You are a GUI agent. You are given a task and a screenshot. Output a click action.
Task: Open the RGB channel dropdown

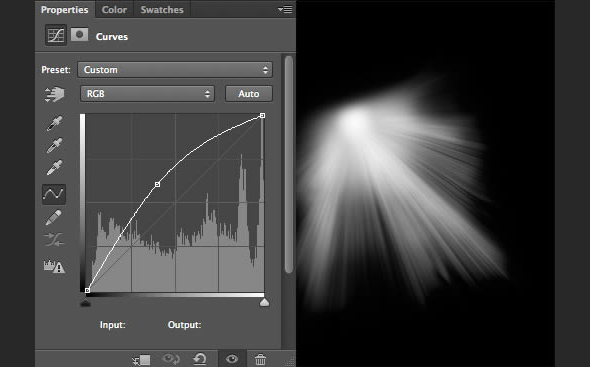[x=147, y=94]
